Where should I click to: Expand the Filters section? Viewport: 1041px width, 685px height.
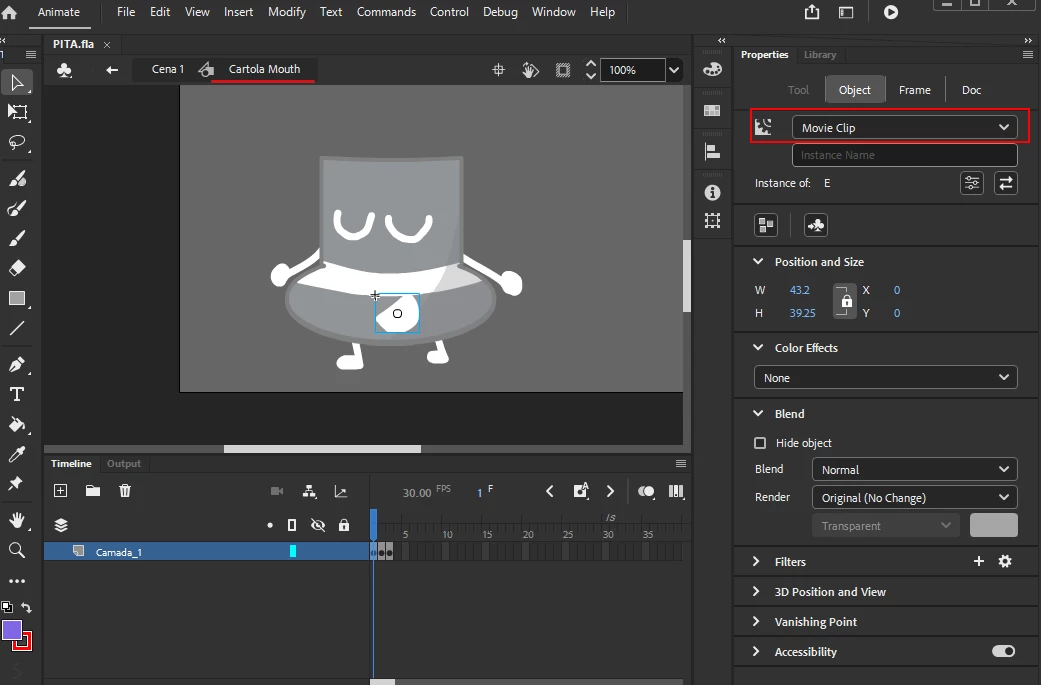point(790,562)
